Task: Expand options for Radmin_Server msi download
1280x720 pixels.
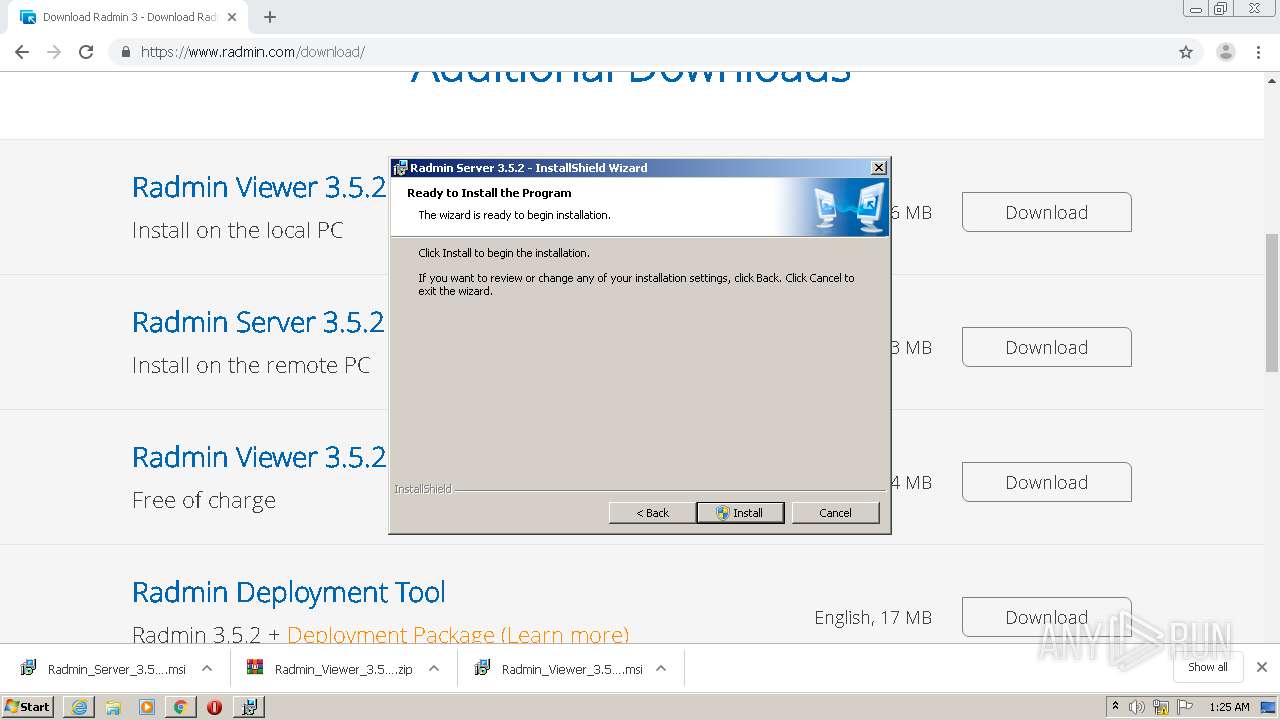Action: [207, 668]
